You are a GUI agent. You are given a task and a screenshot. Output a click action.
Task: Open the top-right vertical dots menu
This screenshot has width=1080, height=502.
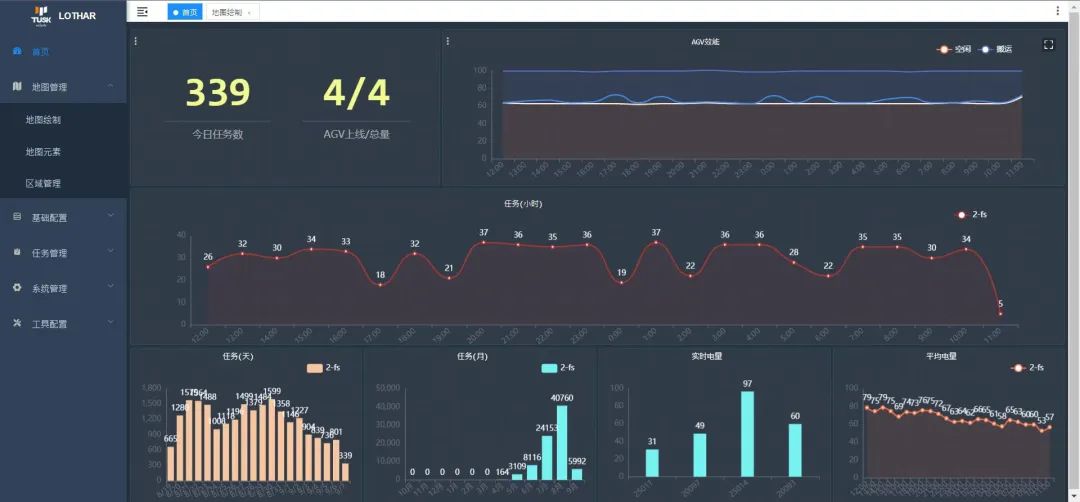coord(1058,11)
